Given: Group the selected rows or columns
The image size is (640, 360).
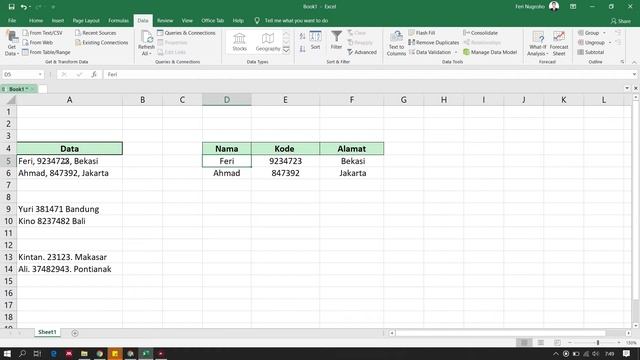Looking at the screenshot, I should [x=589, y=33].
